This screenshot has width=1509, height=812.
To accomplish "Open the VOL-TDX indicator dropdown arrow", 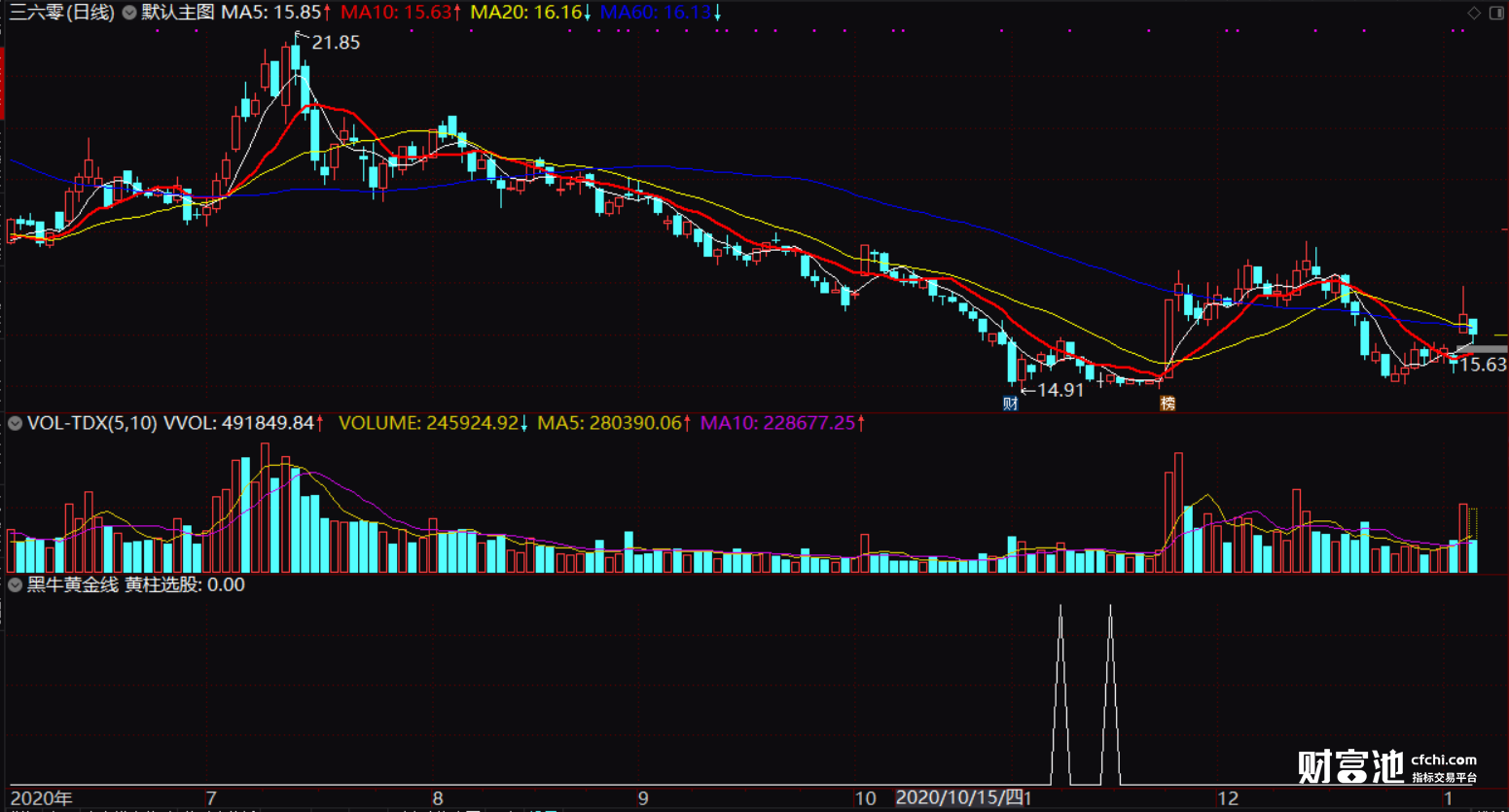I will [16, 423].
